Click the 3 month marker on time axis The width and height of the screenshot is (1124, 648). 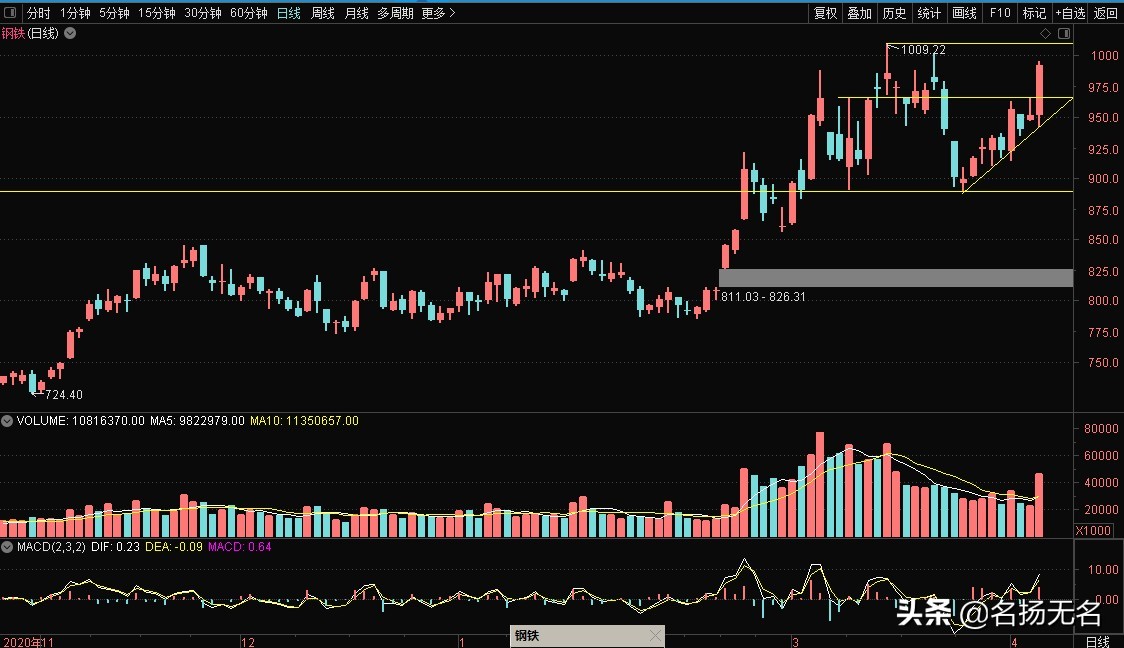tap(796, 642)
